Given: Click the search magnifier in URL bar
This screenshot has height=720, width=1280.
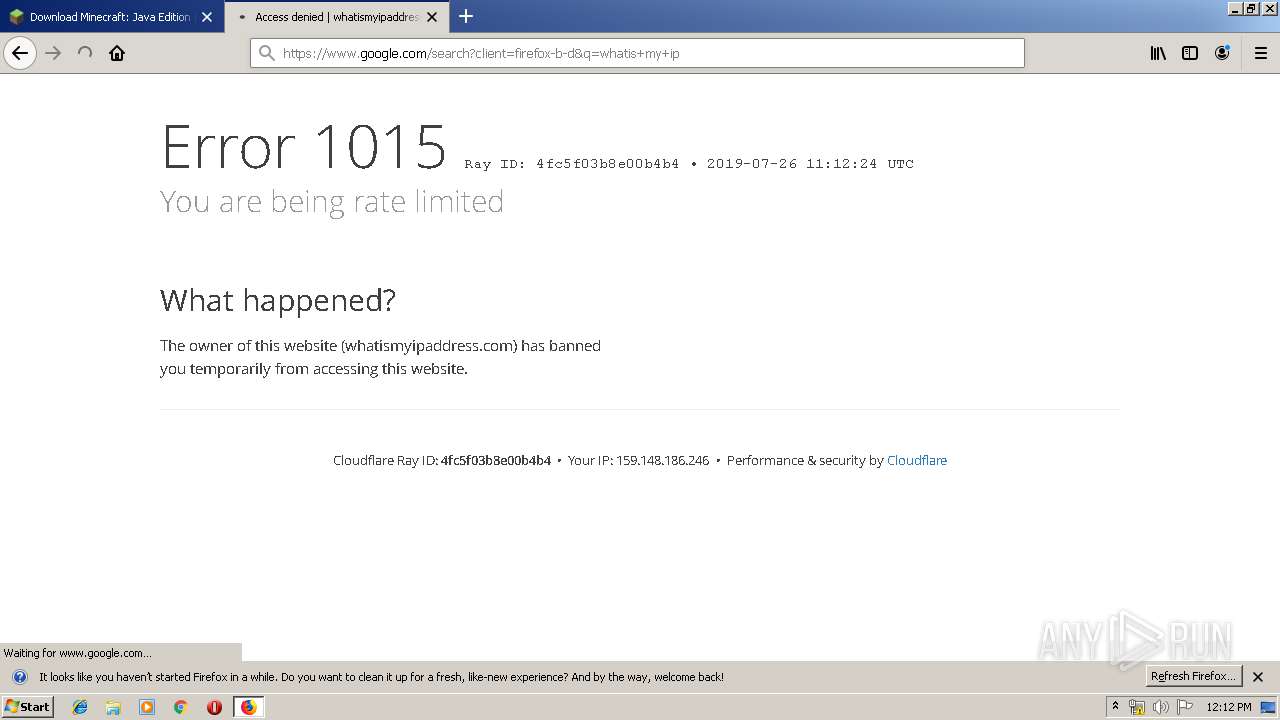Looking at the screenshot, I should (266, 53).
